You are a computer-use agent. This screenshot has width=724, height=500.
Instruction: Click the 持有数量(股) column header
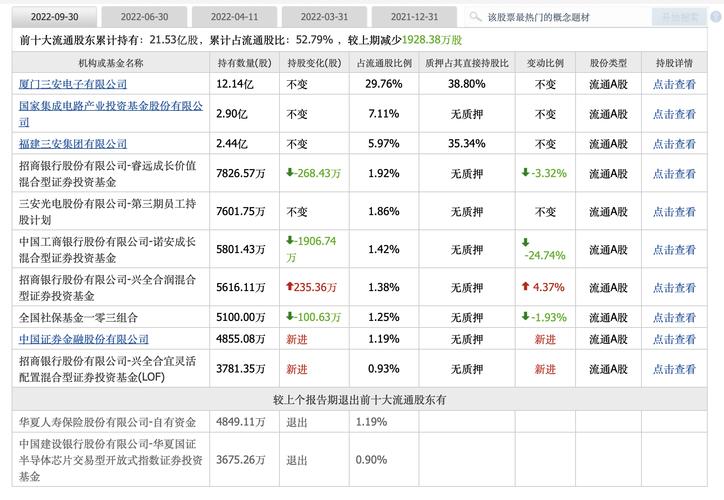tap(245, 63)
